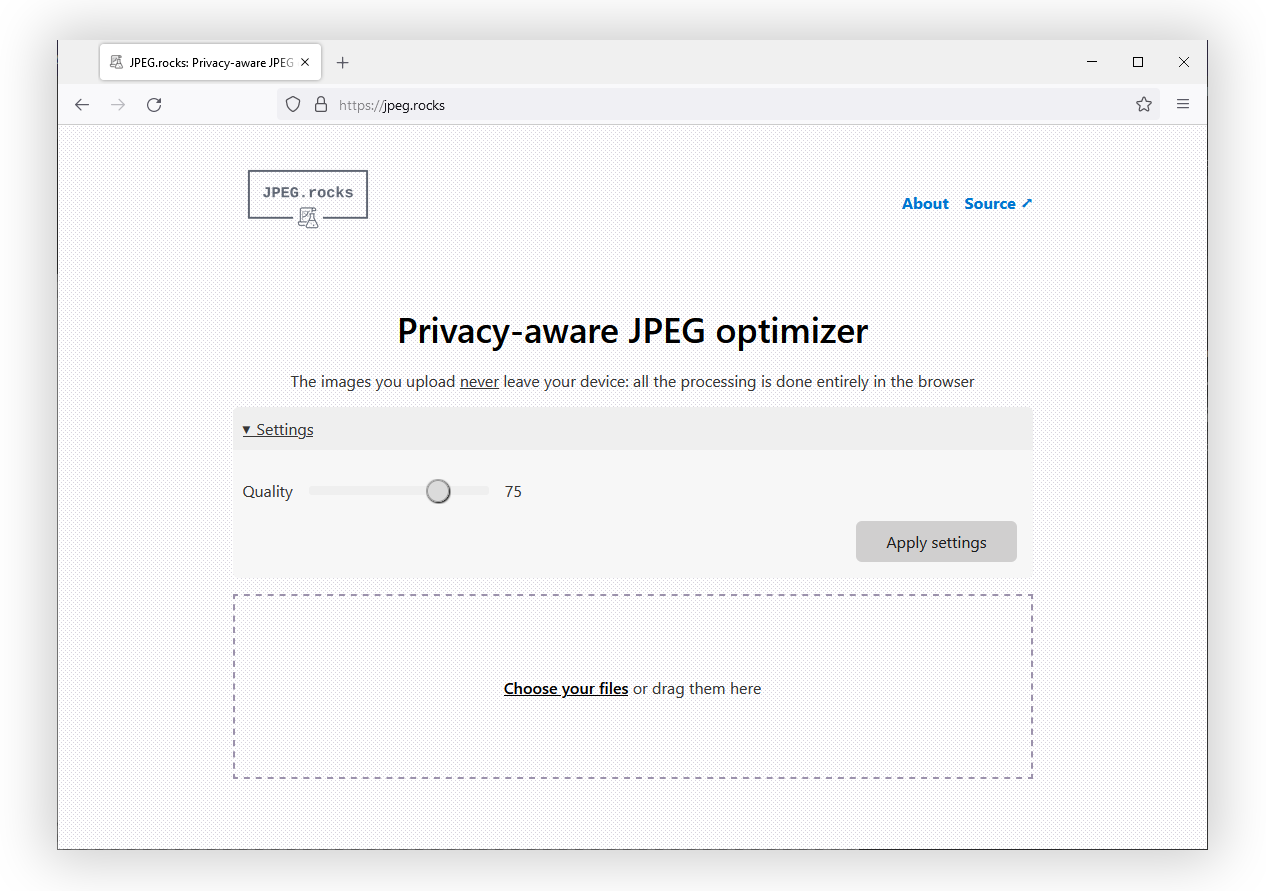Open the About page
The image size is (1266, 891).
click(924, 203)
